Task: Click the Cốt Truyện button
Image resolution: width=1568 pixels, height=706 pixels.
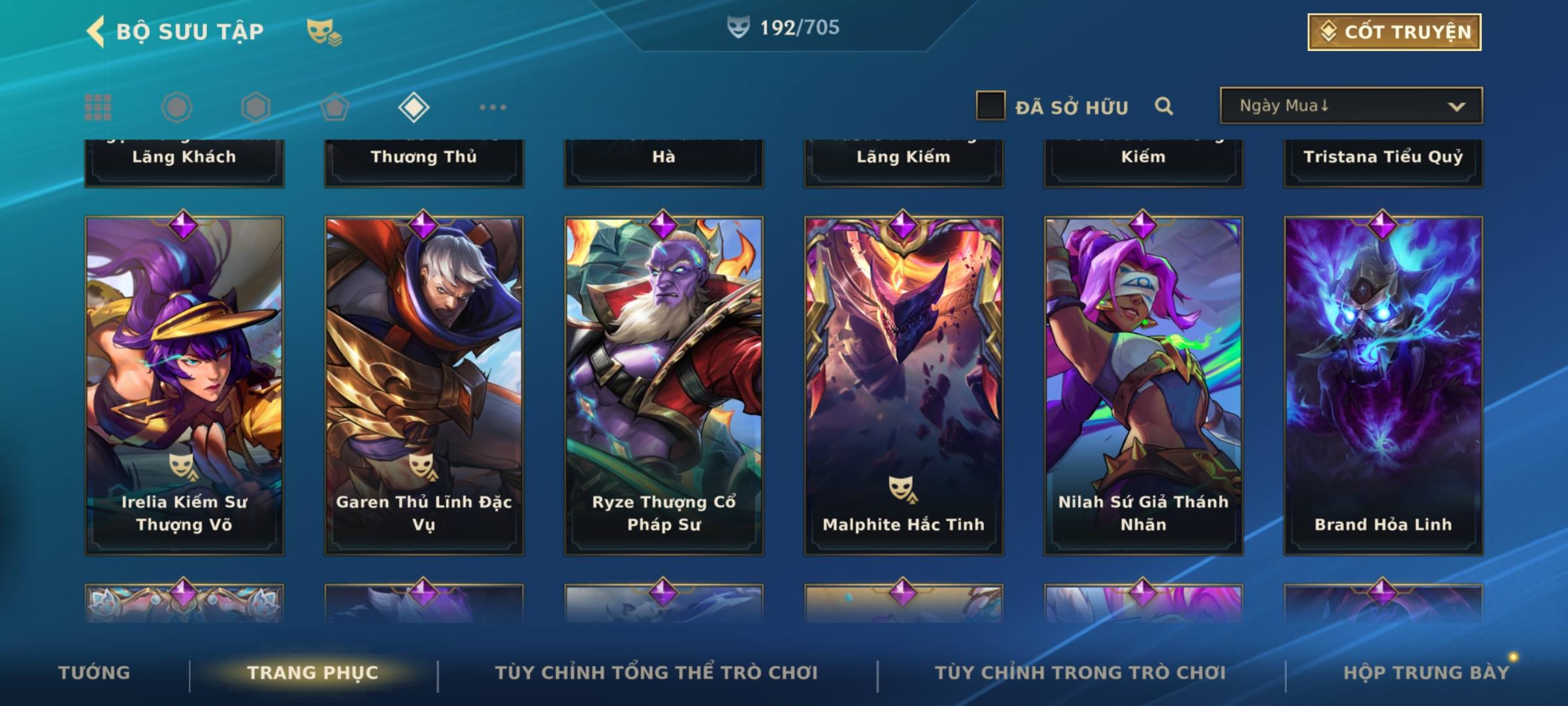Action: (1394, 32)
